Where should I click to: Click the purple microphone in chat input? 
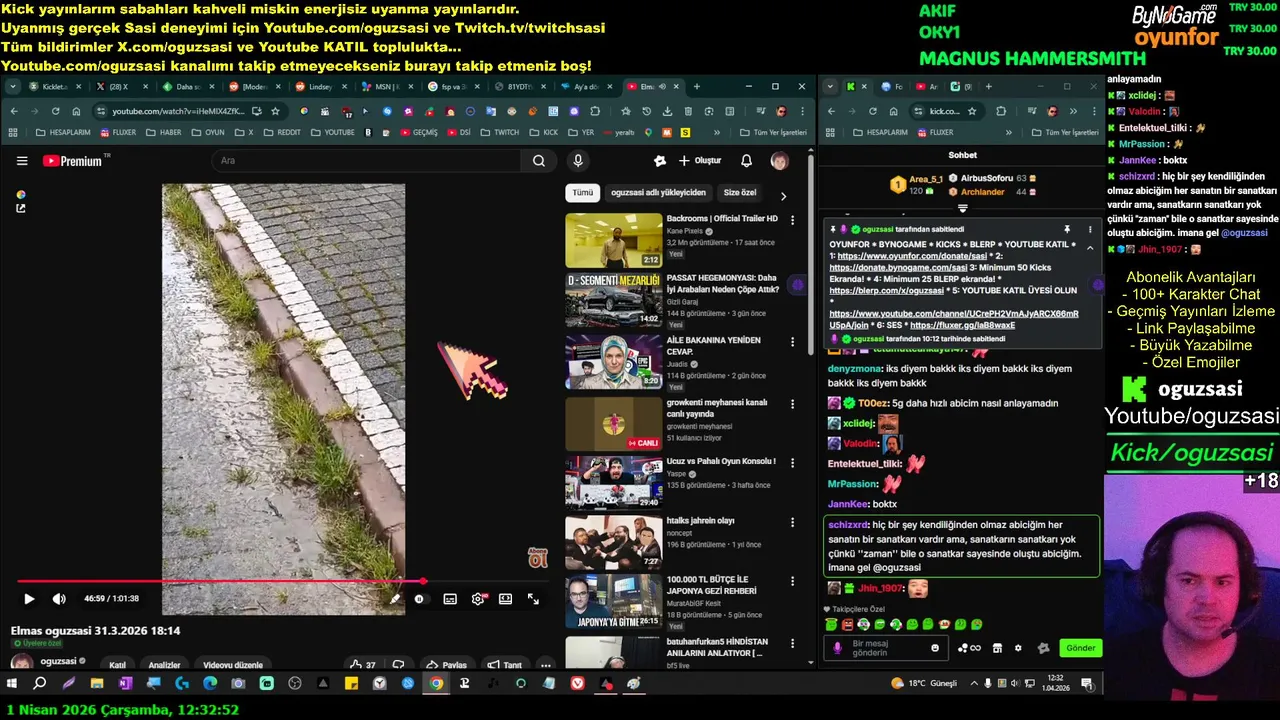click(x=838, y=648)
